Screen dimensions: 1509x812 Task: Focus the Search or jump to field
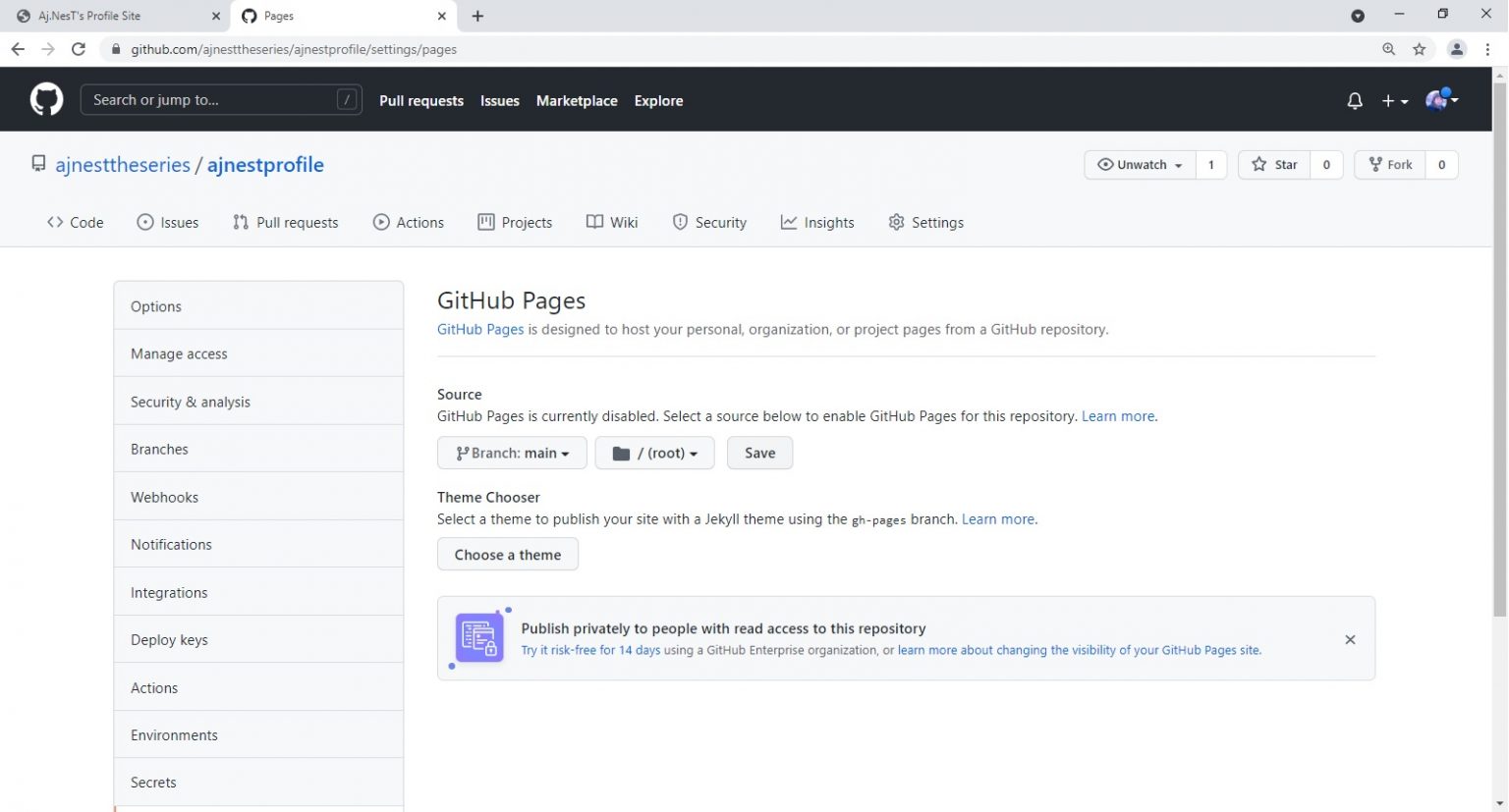pos(211,100)
